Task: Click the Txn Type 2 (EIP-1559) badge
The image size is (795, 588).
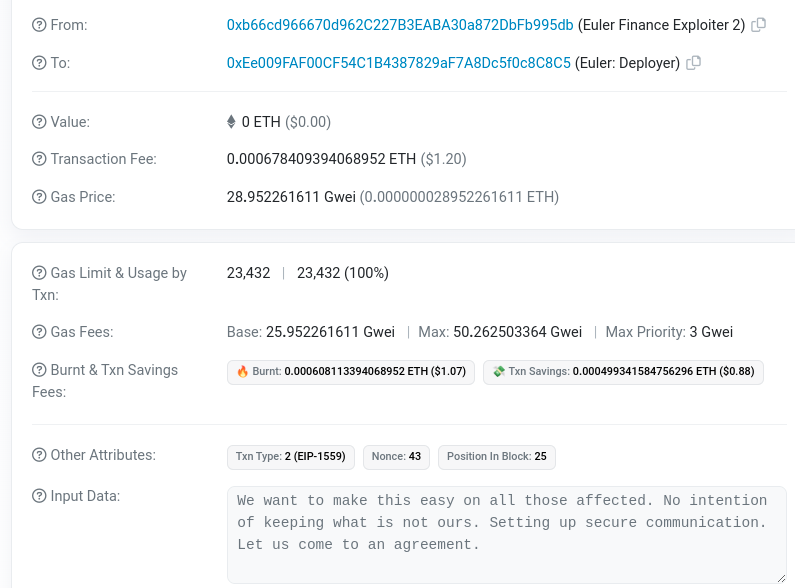Action: (x=290, y=457)
